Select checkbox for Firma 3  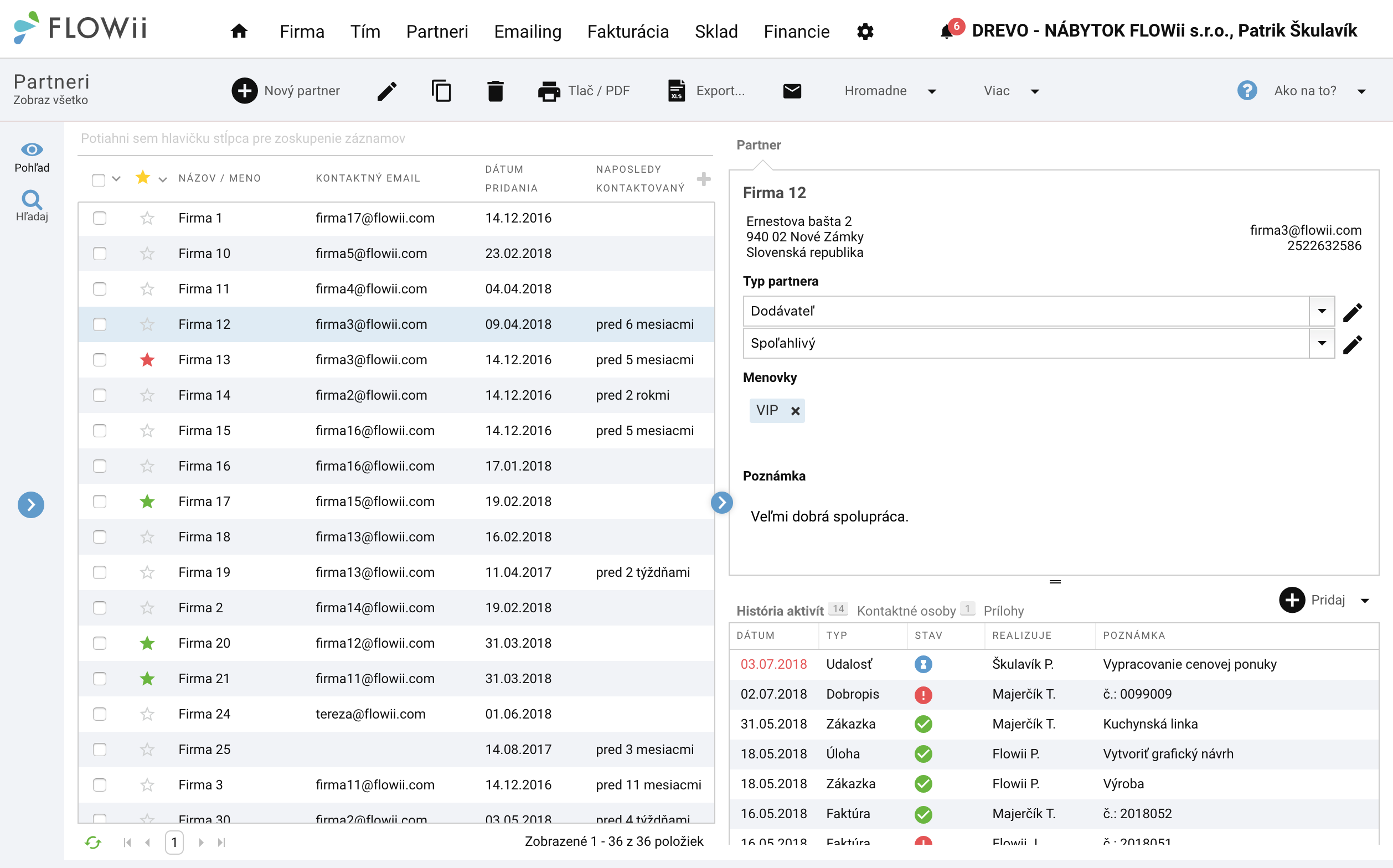pos(99,785)
